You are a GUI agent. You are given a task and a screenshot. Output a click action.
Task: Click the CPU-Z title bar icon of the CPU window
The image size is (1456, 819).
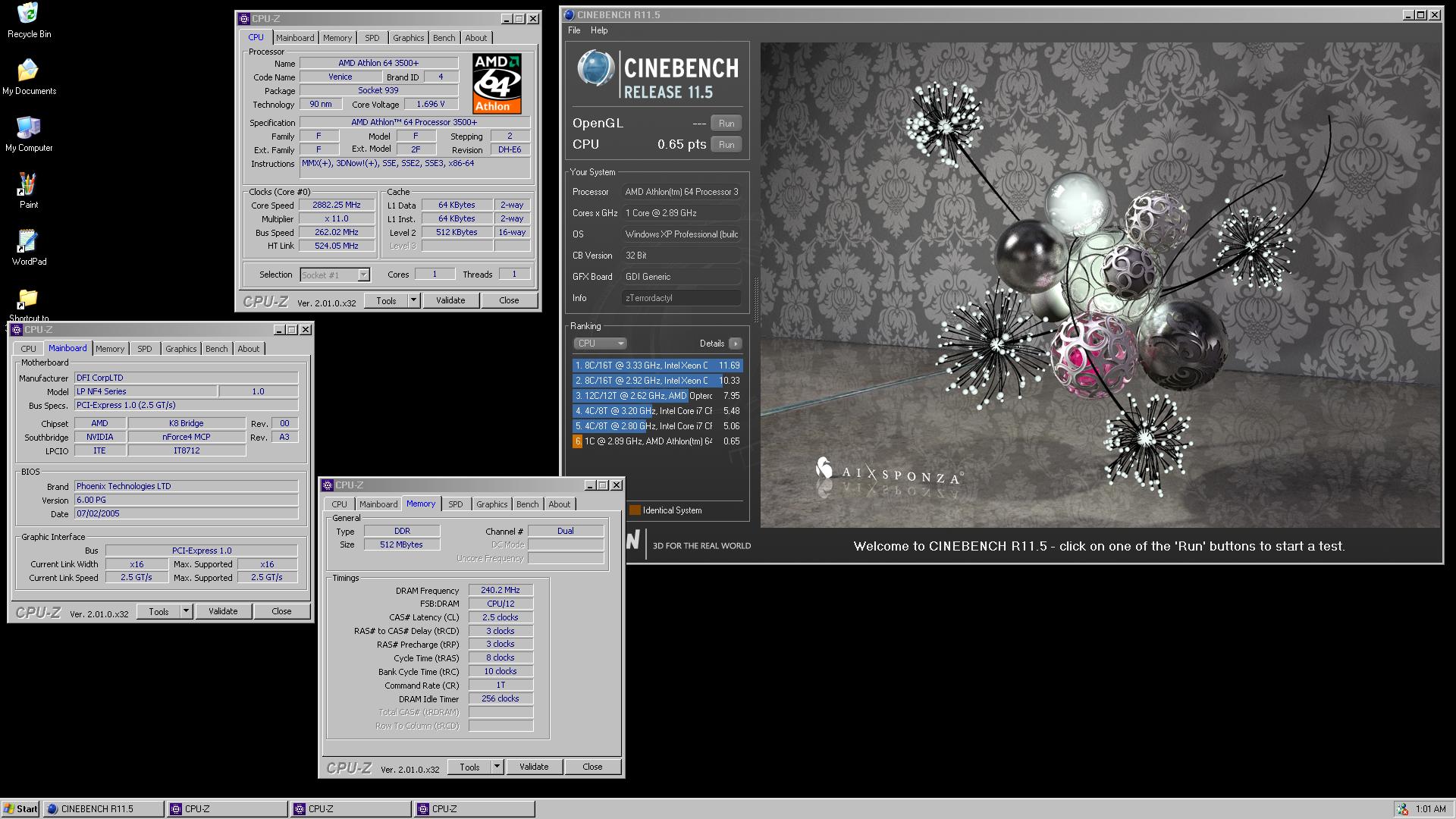point(244,19)
